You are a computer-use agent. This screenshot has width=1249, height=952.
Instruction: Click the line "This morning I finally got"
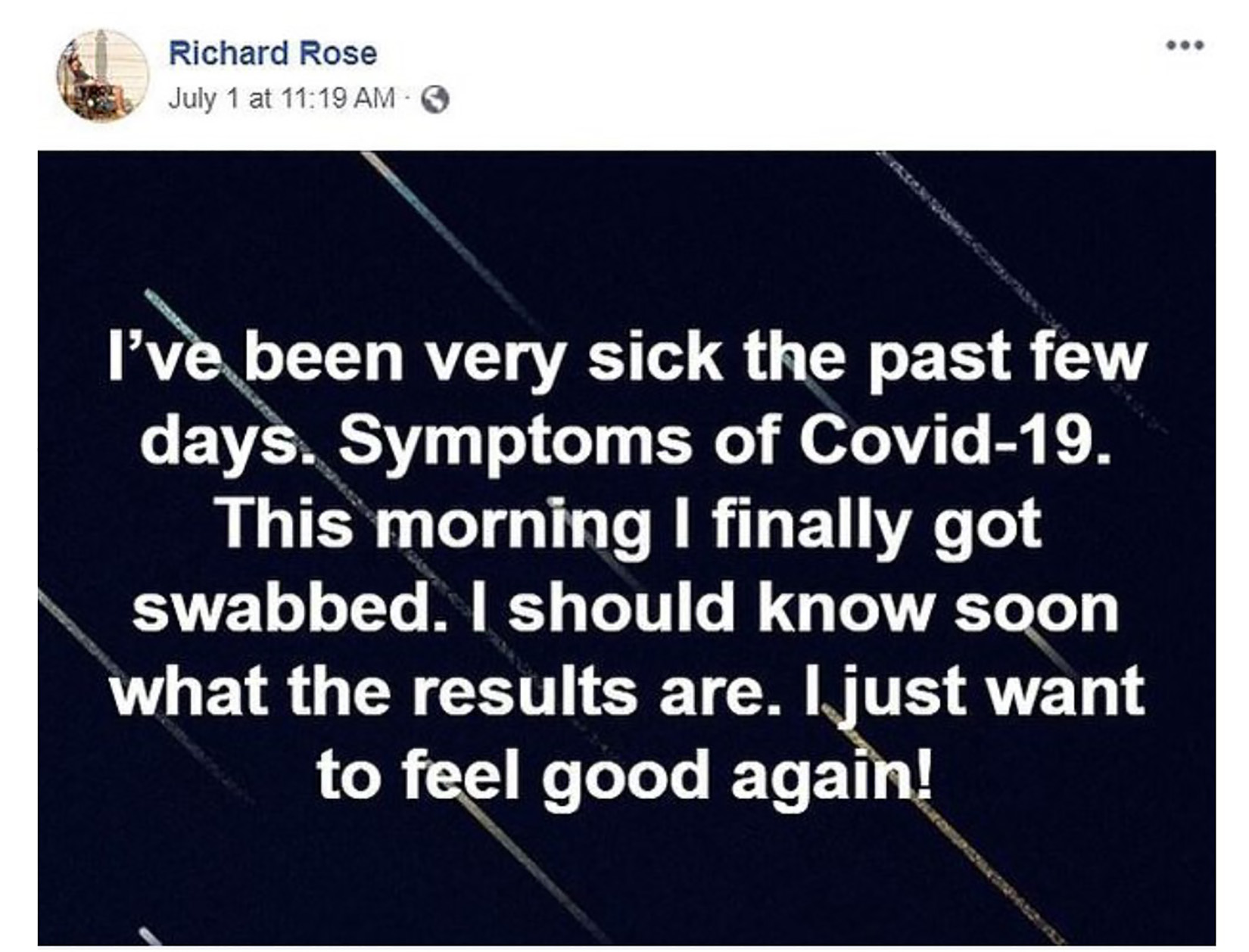tap(630, 524)
